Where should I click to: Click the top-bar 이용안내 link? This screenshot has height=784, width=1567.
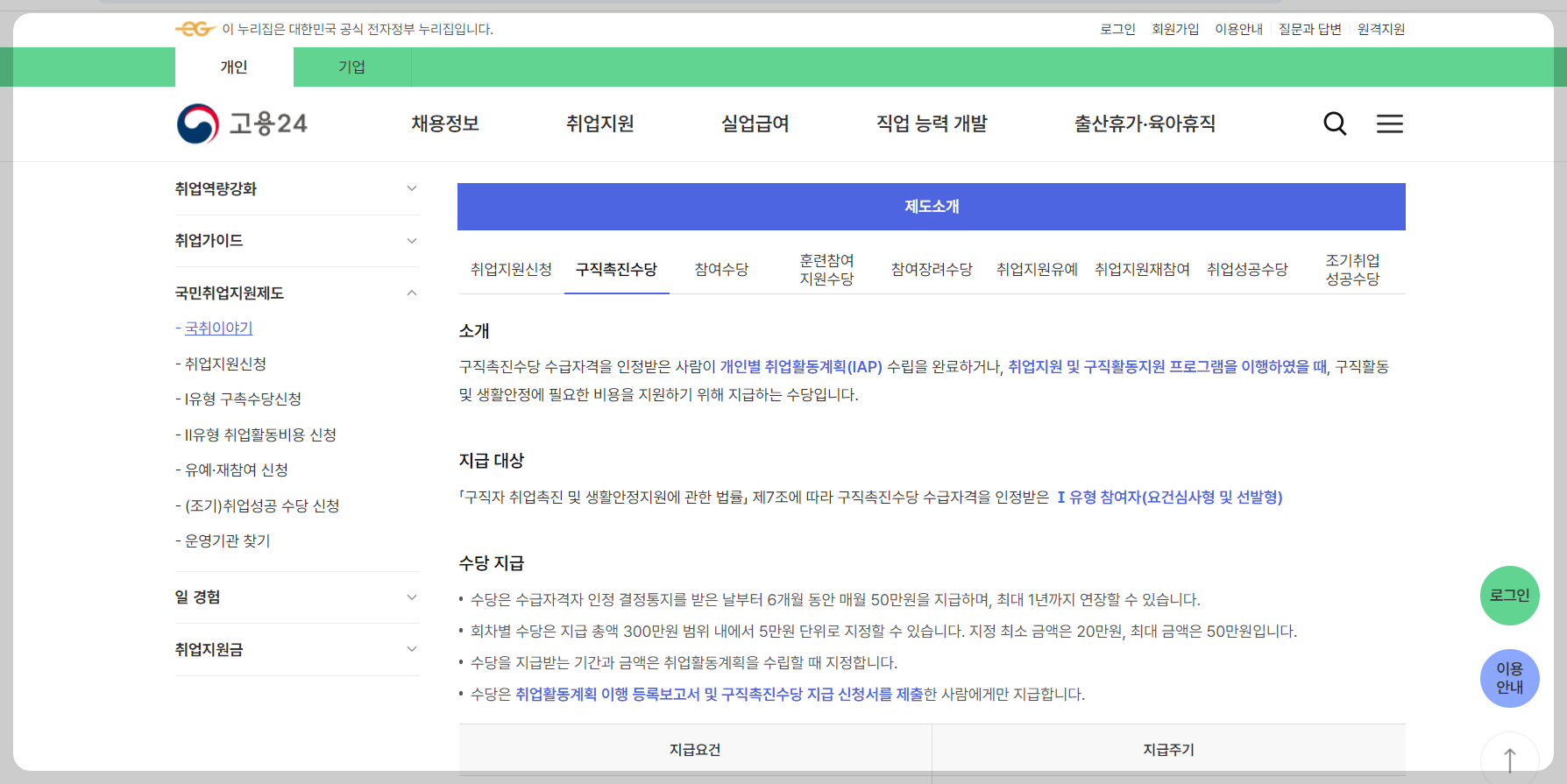(1239, 29)
